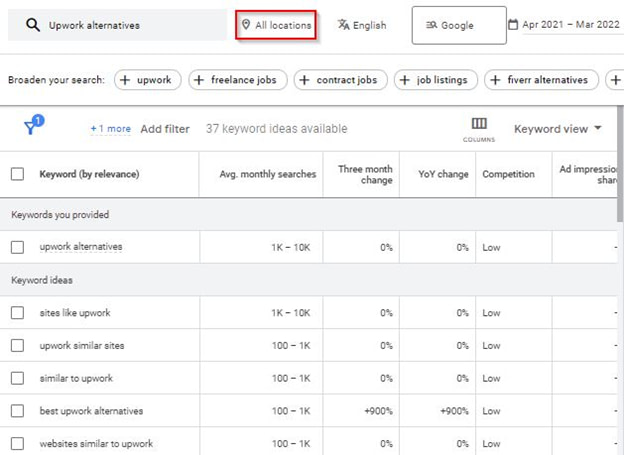Click the calendar date range icon
Viewport: 624px width, 455px height.
(514, 25)
